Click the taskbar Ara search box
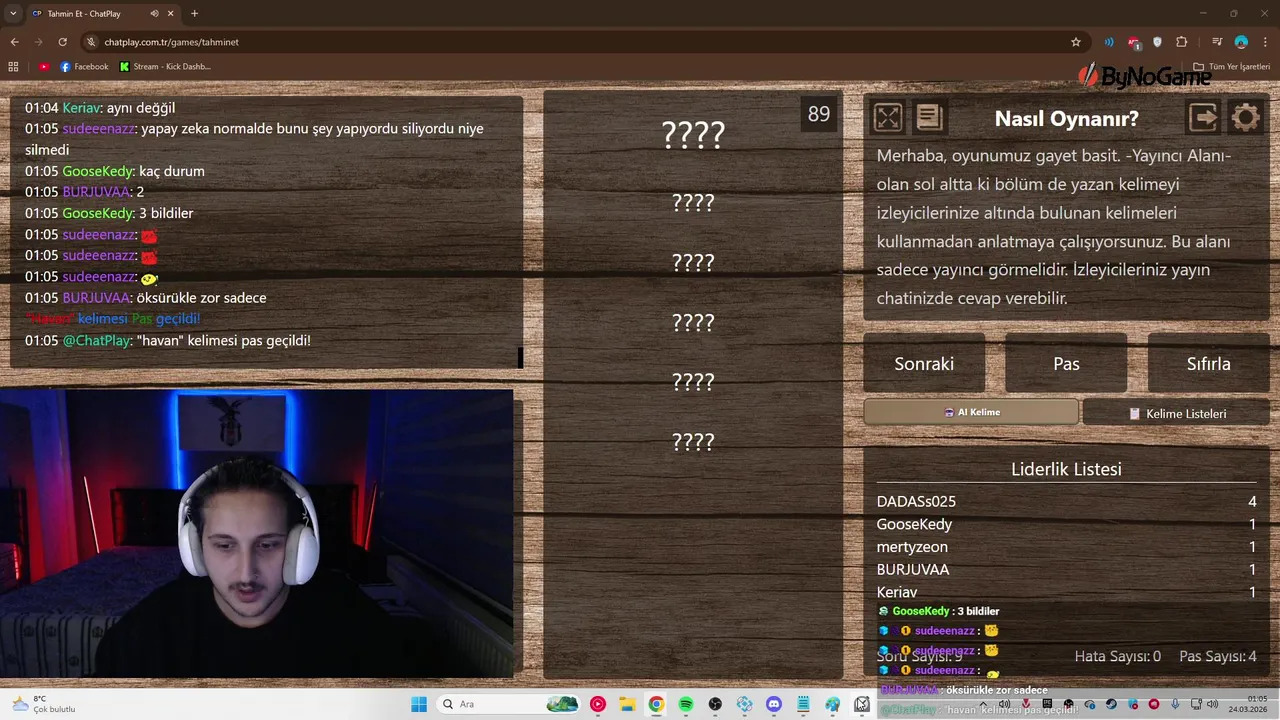The image size is (1280, 720). pos(510,704)
